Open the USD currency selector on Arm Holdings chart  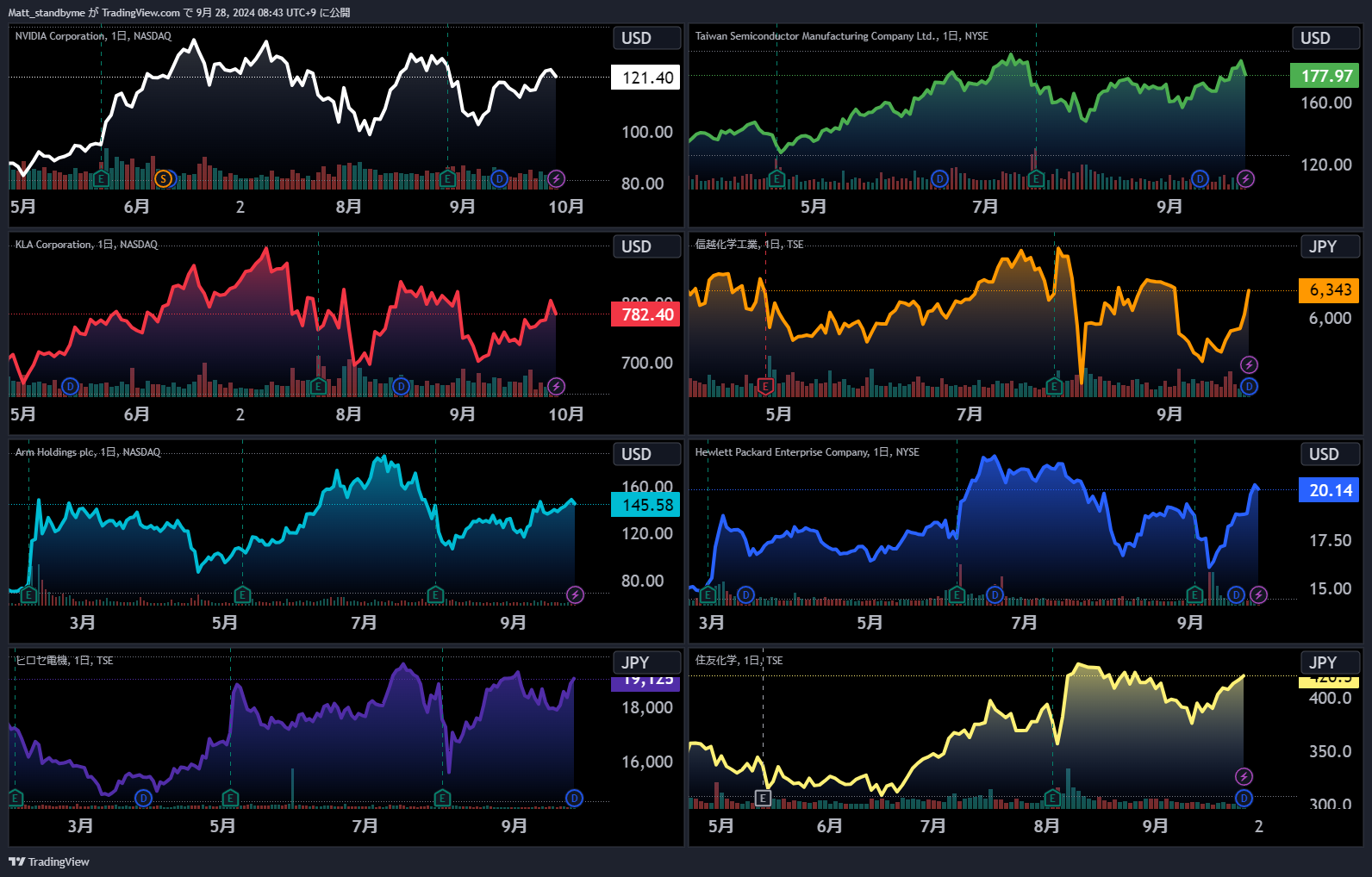tap(646, 454)
